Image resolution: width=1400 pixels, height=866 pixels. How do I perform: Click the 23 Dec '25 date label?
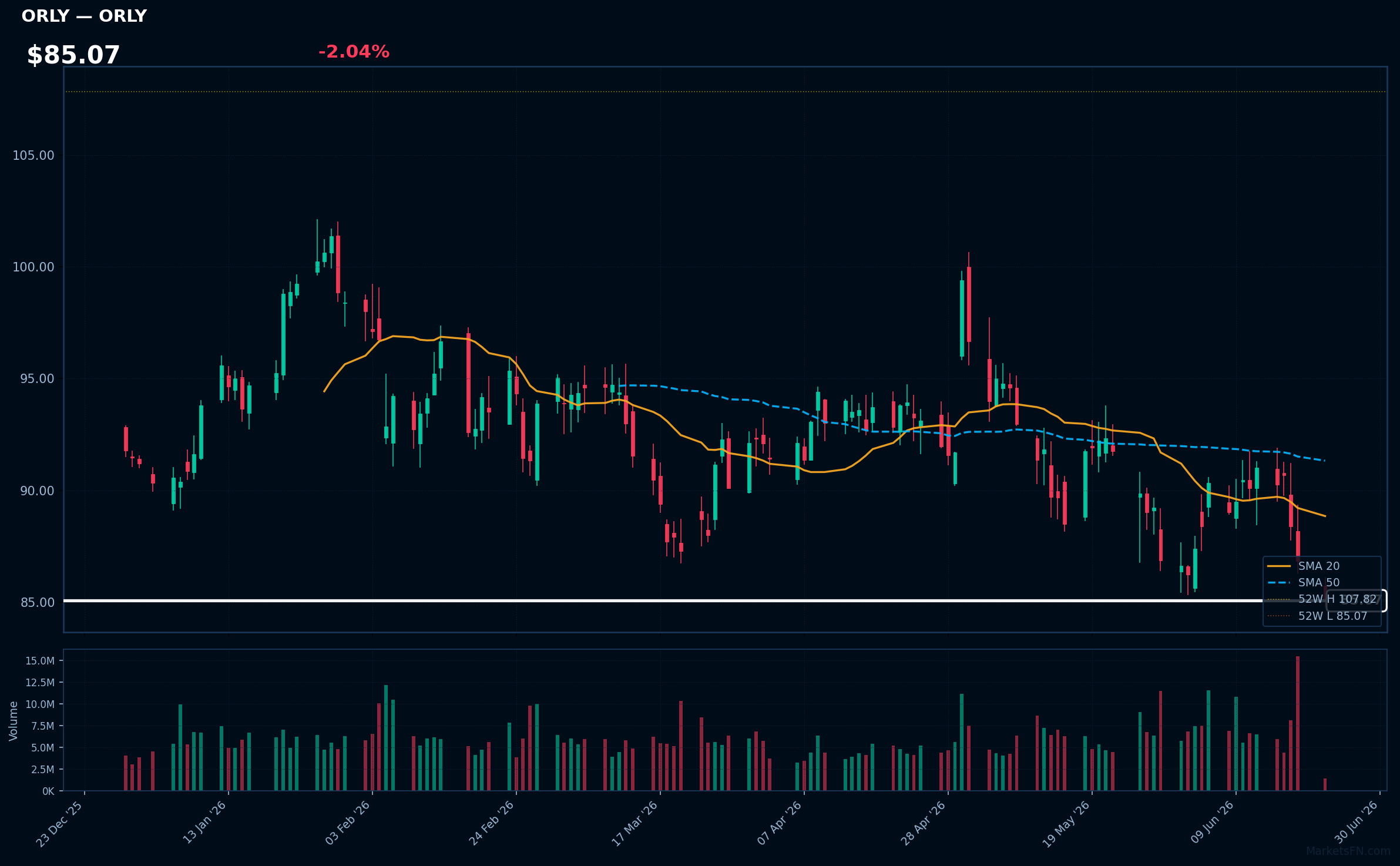coord(59,824)
